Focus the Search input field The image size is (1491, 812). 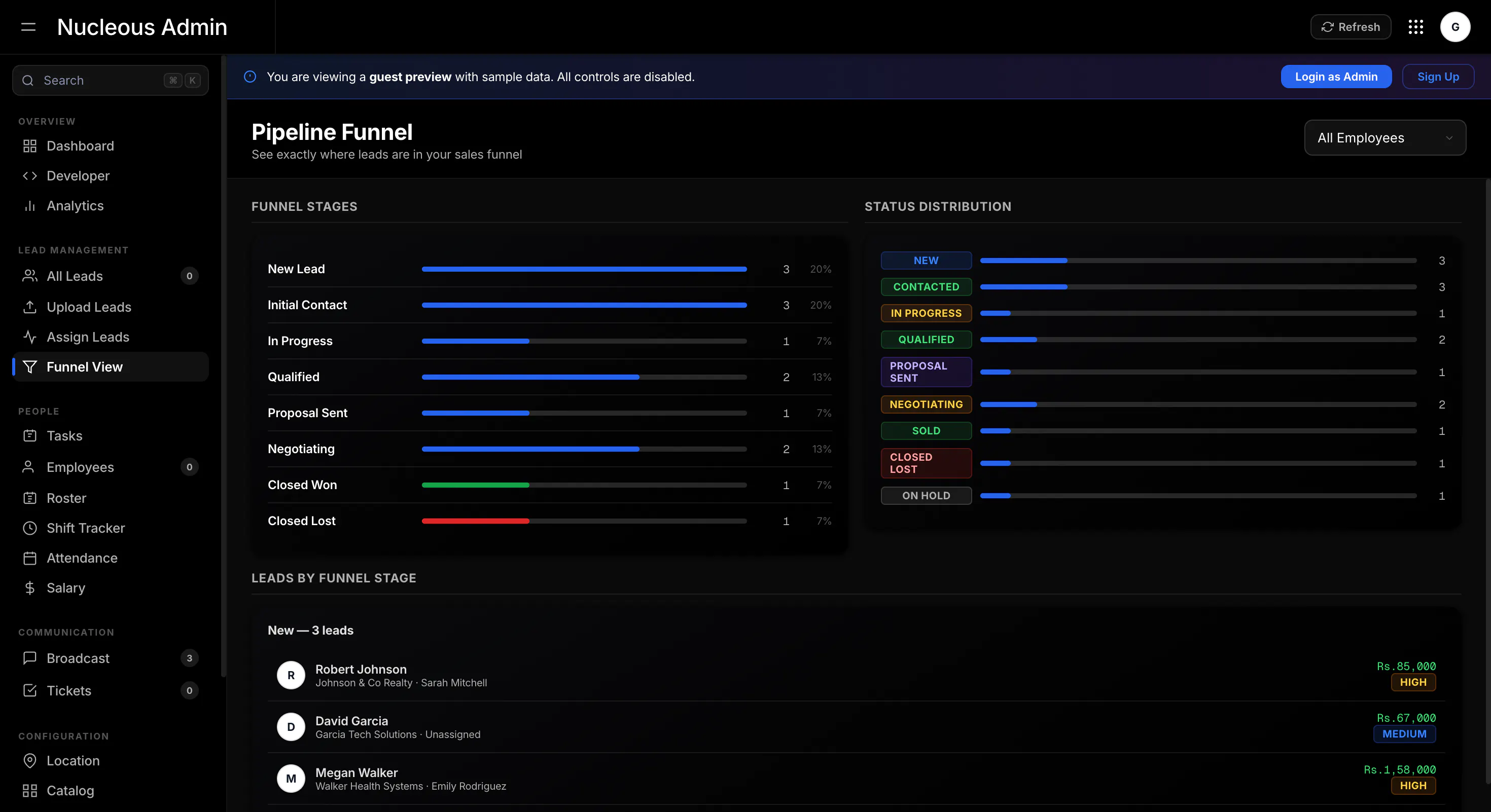click(110, 81)
